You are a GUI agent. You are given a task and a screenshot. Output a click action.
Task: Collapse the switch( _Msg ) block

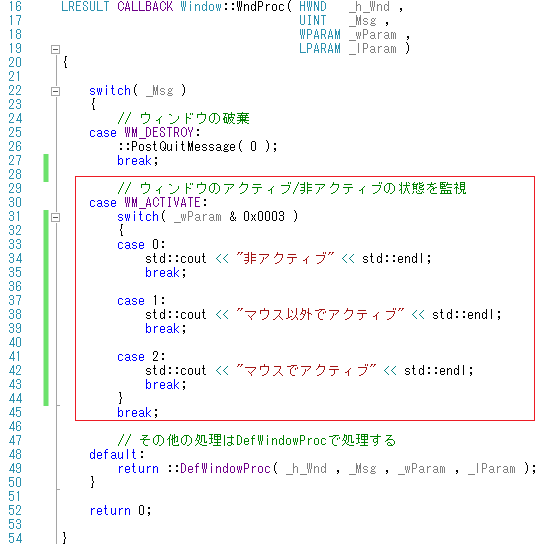(x=55, y=91)
